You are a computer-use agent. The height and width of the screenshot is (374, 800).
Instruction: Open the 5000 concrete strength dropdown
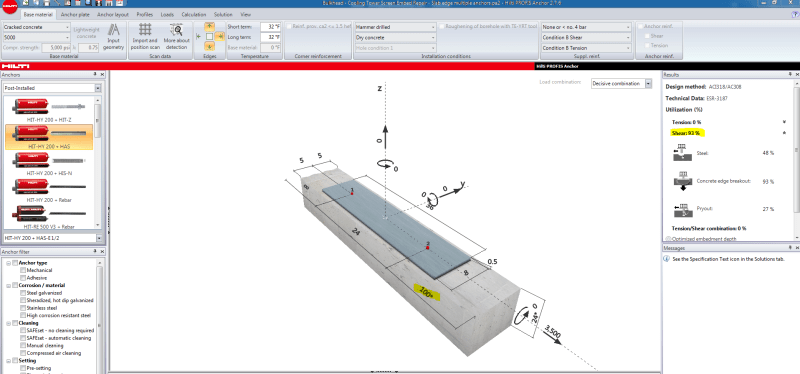point(36,37)
